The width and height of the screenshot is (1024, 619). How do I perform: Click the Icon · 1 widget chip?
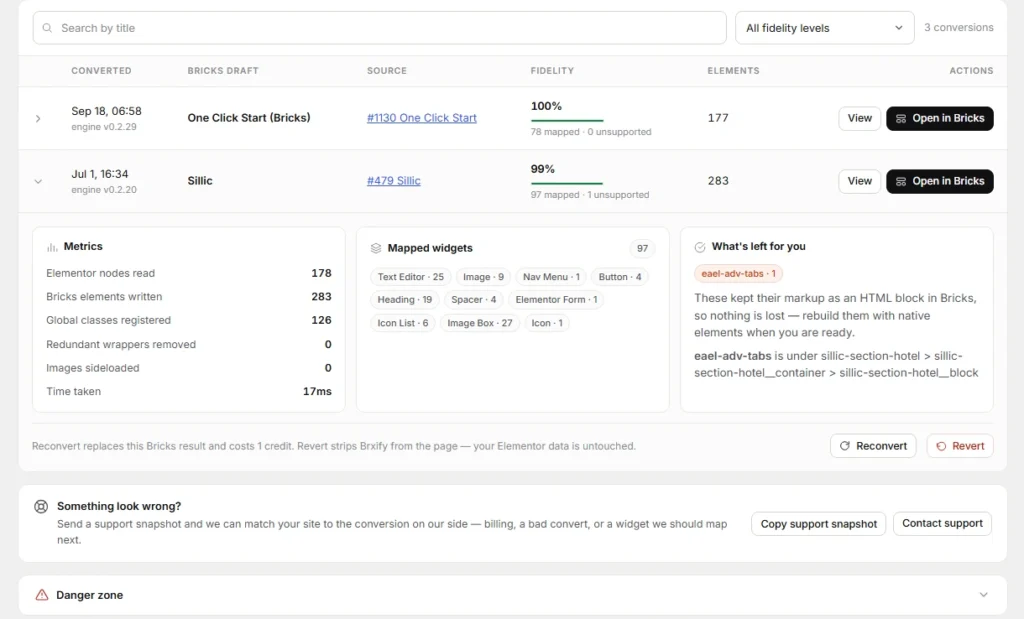[x=547, y=323]
